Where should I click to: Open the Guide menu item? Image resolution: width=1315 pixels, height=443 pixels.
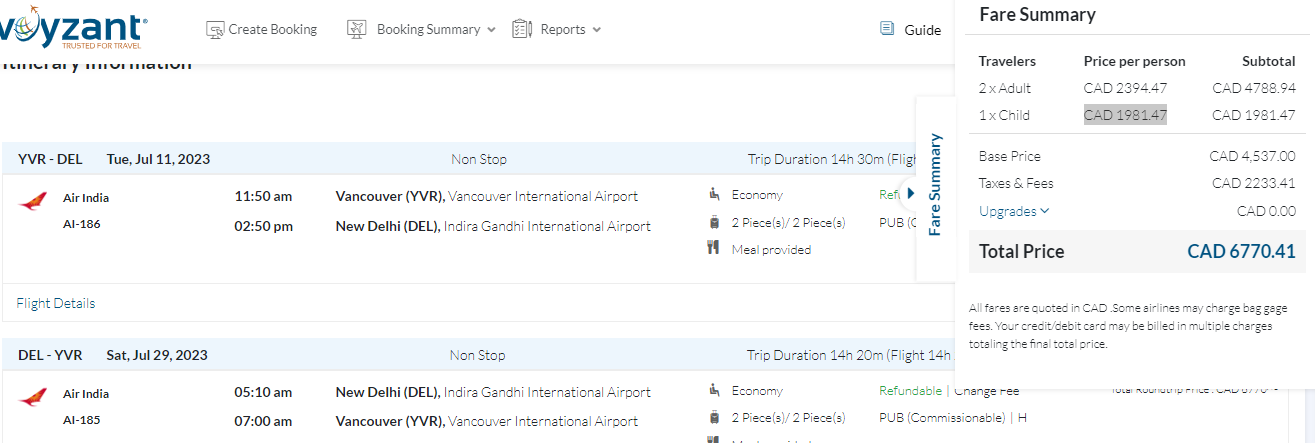click(922, 30)
